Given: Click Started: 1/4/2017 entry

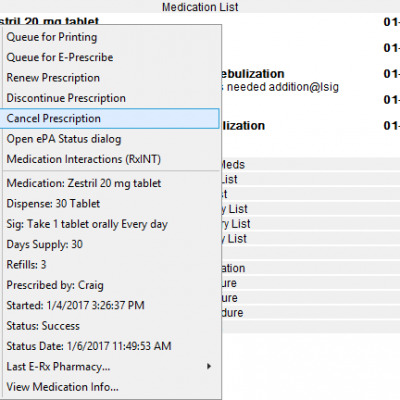Looking at the screenshot, I should [110, 305].
